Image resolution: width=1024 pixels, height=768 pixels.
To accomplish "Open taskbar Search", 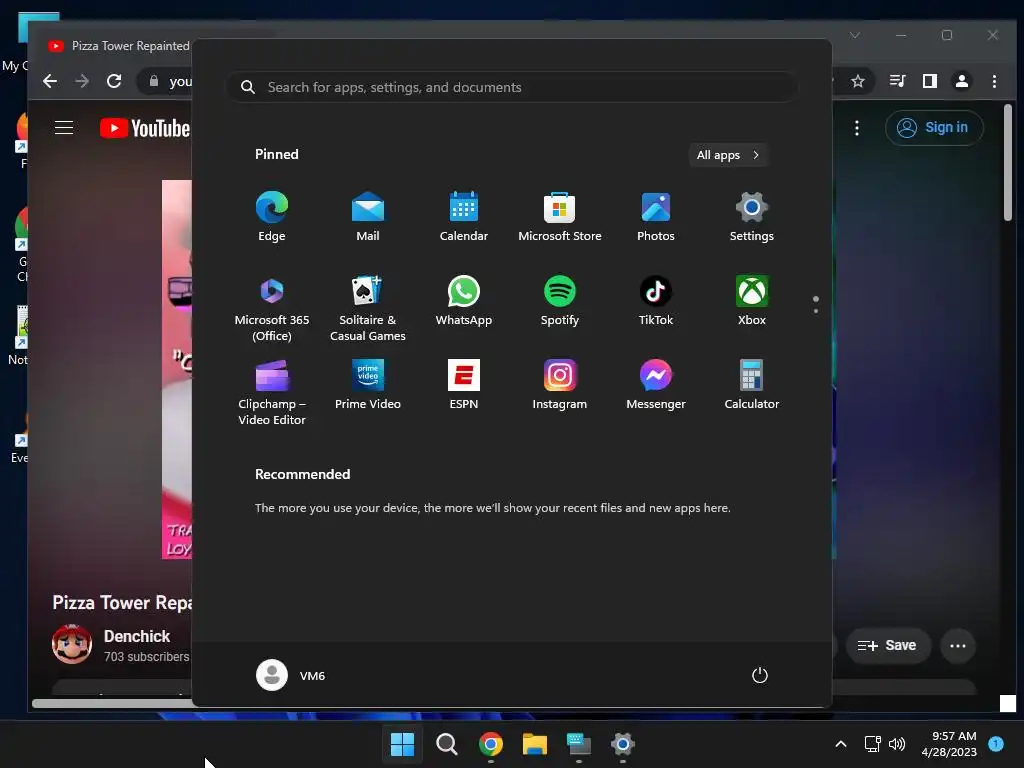I will (447, 743).
